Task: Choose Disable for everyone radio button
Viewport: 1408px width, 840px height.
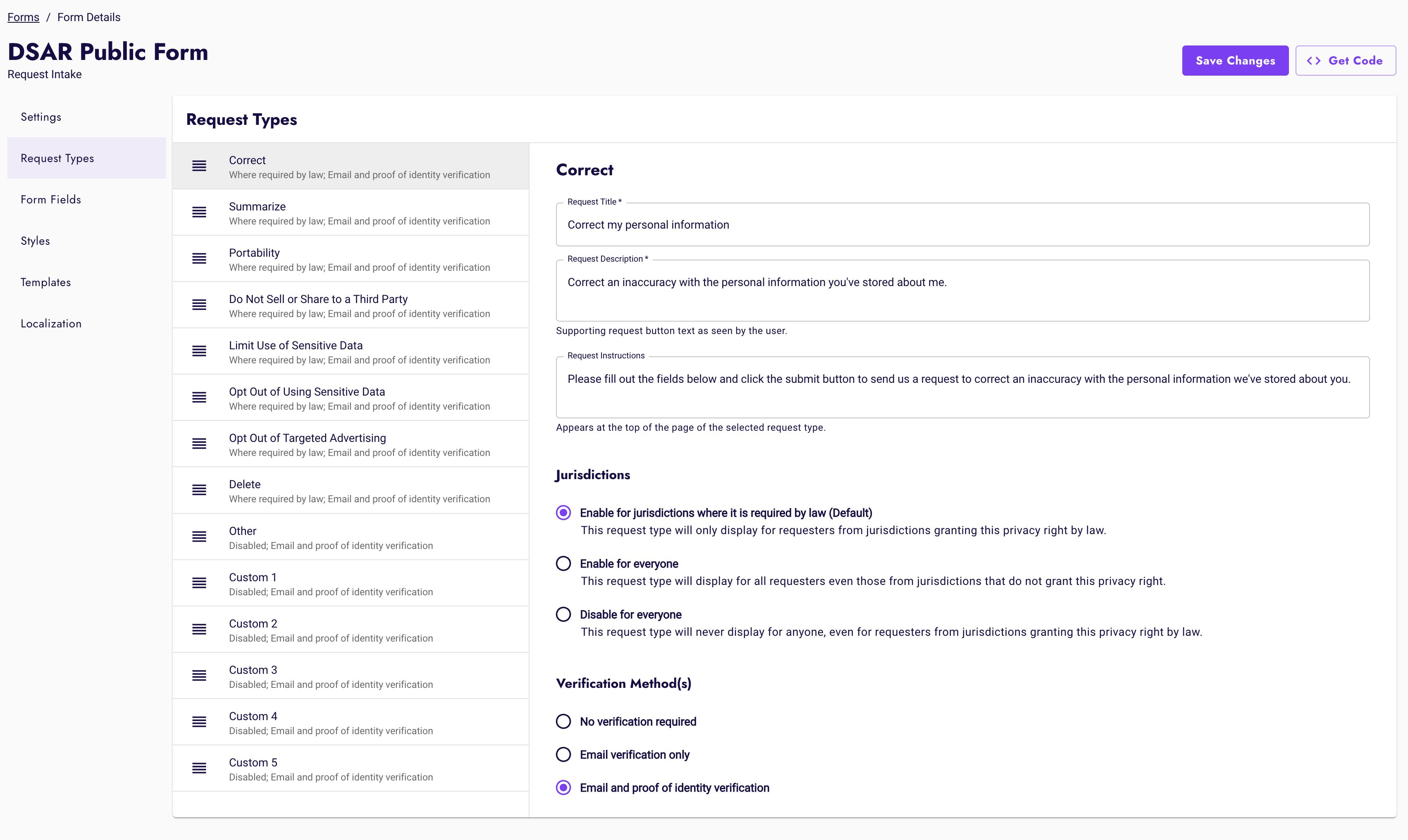Action: pyautogui.click(x=563, y=615)
